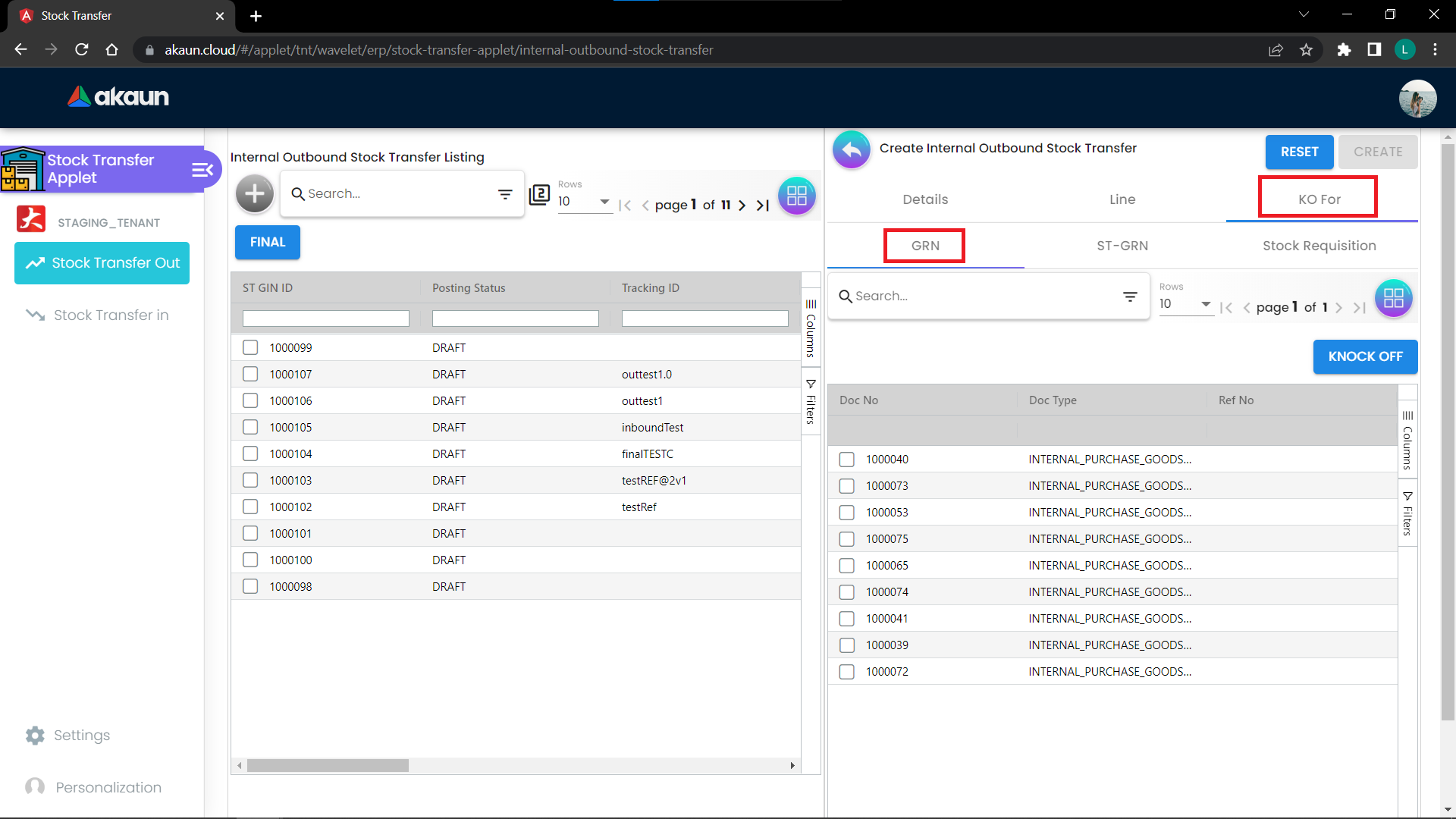This screenshot has height=819, width=1456.
Task: Click the blue RESET button
Action: click(x=1299, y=152)
